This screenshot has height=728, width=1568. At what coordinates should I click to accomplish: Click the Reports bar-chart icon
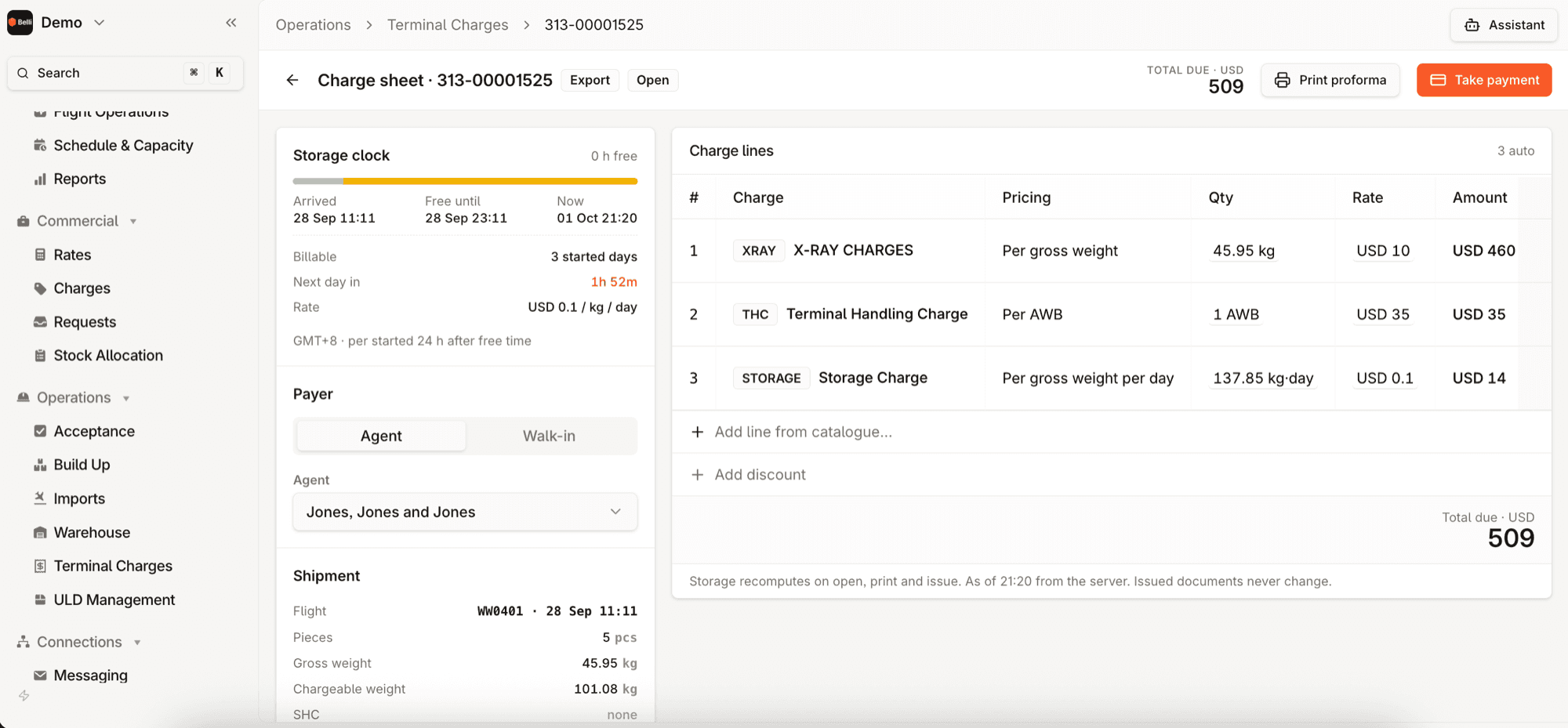[40, 179]
